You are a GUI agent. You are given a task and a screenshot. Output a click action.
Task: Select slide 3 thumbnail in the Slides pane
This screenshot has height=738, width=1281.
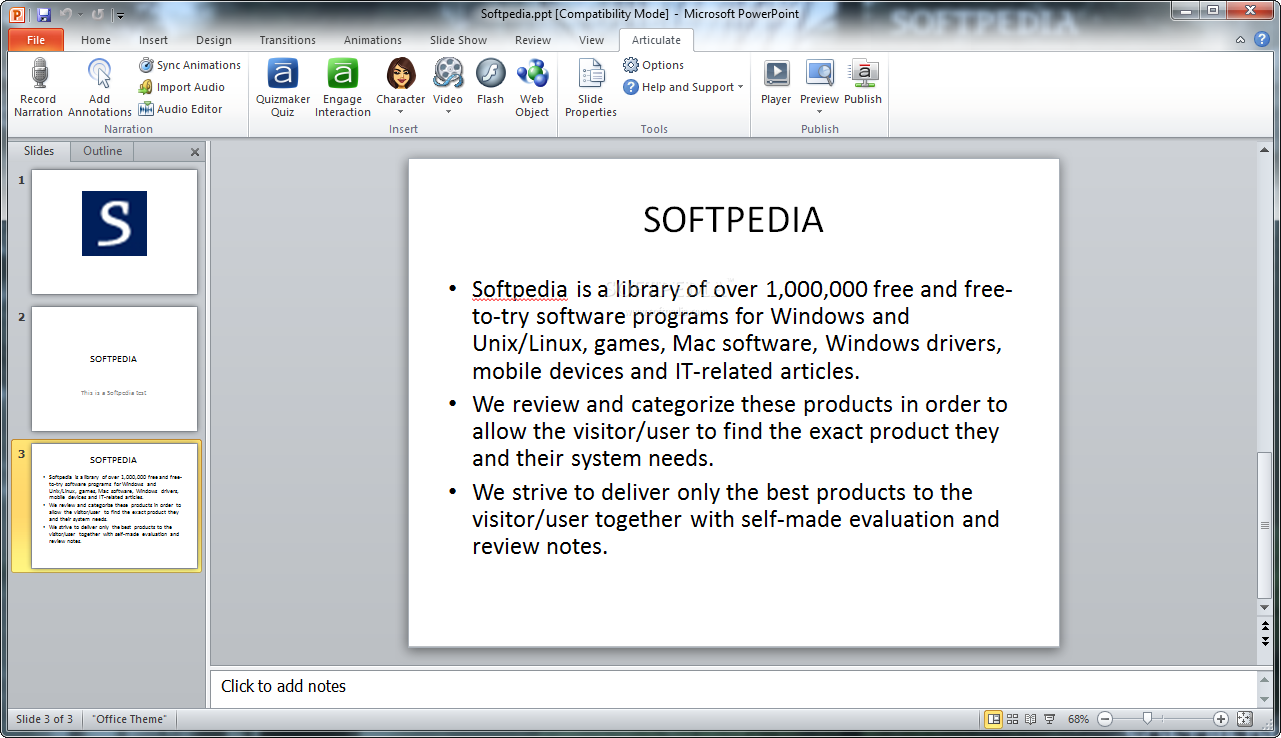(114, 506)
